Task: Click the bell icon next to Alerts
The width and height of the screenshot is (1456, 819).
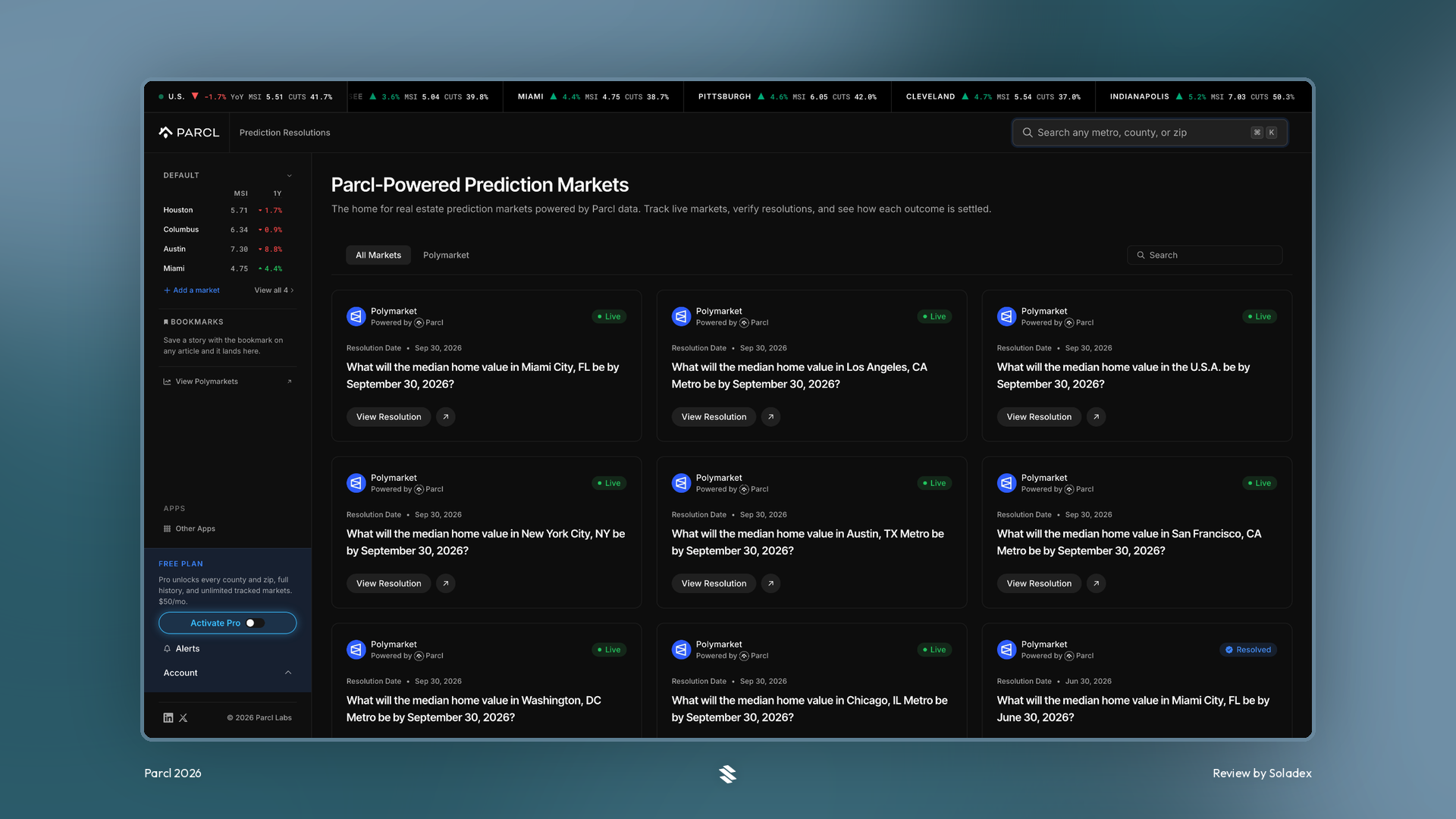Action: pos(167,649)
